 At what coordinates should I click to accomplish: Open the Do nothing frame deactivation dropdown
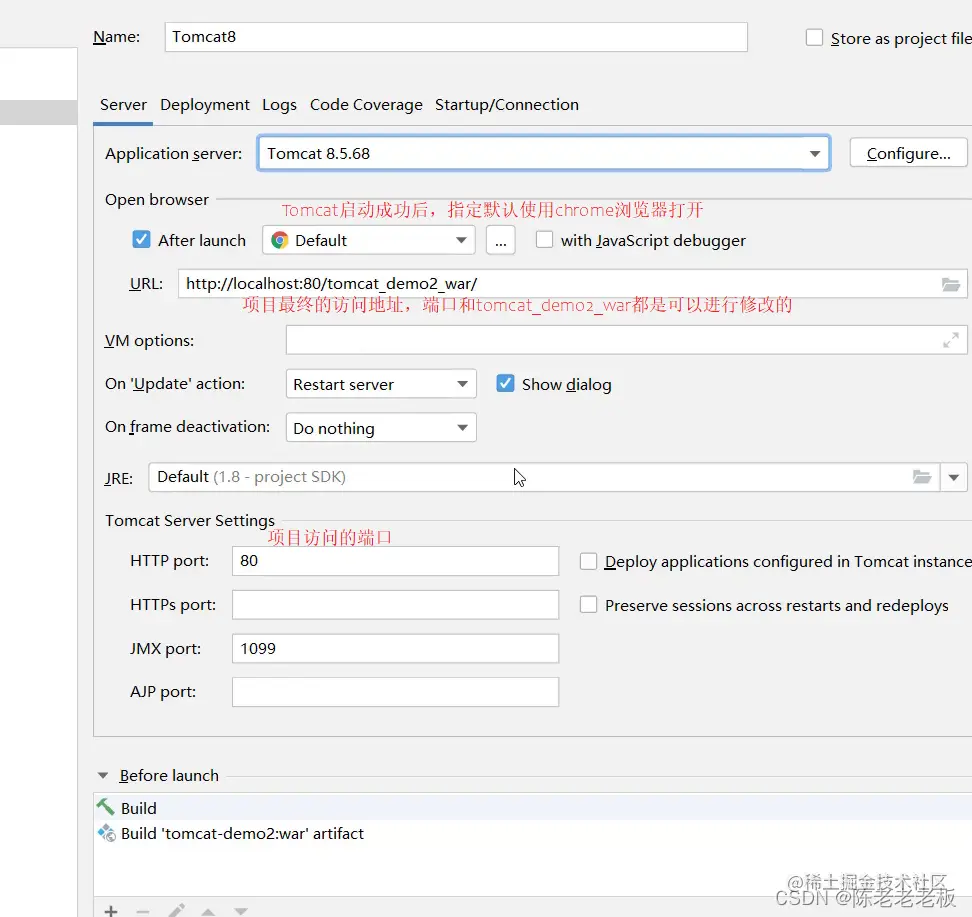click(x=381, y=428)
